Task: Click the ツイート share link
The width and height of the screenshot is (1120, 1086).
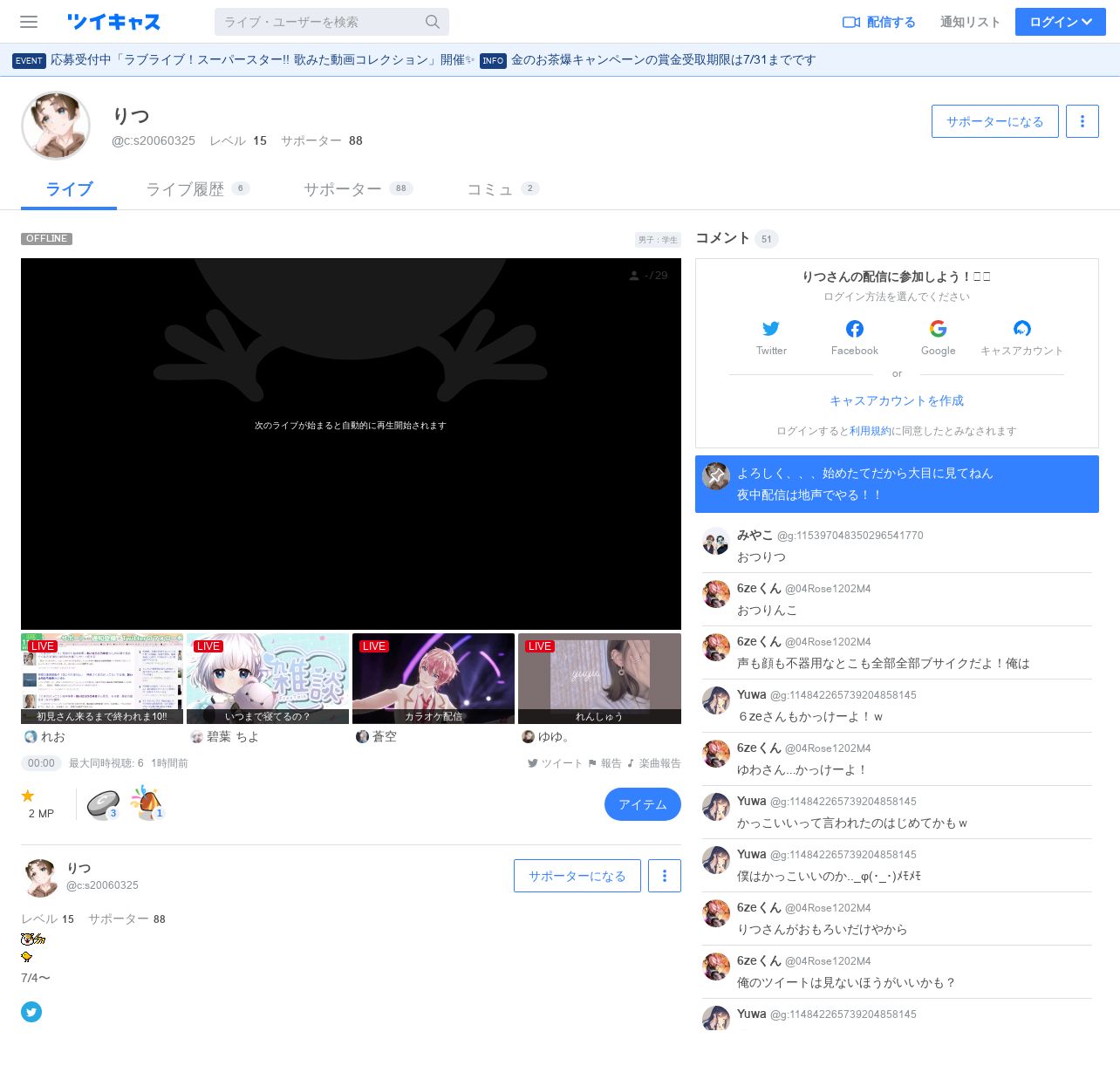Action: coord(555,763)
